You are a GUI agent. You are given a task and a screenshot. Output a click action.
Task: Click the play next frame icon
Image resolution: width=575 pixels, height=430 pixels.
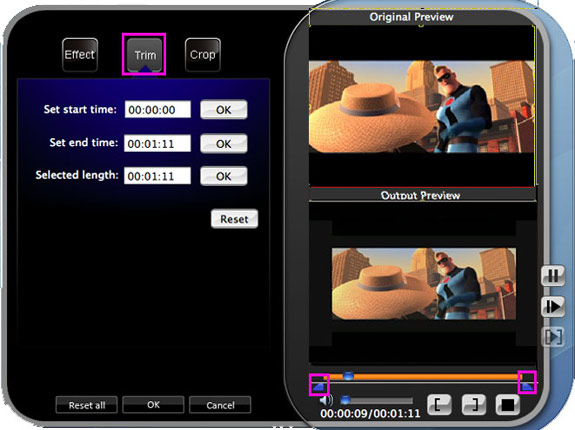553,306
